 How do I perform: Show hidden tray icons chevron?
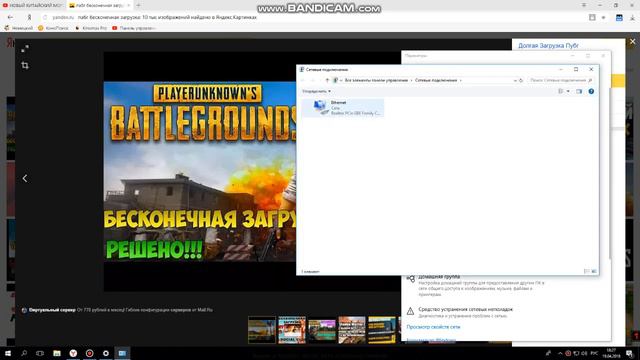tap(560, 353)
